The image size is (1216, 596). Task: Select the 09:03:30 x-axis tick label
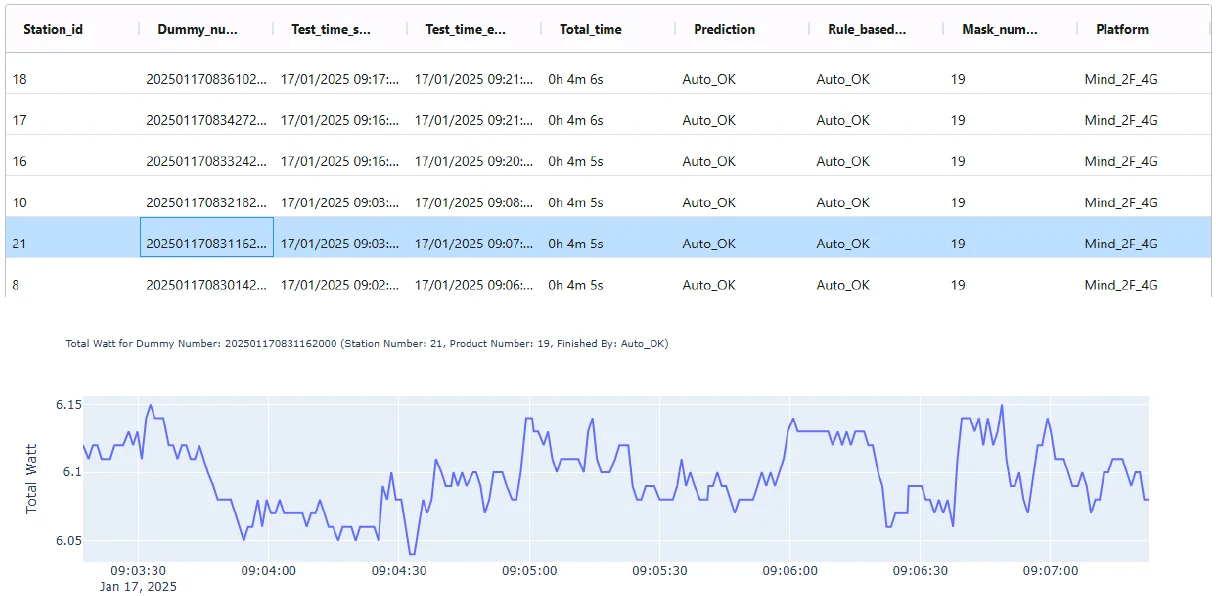click(138, 571)
